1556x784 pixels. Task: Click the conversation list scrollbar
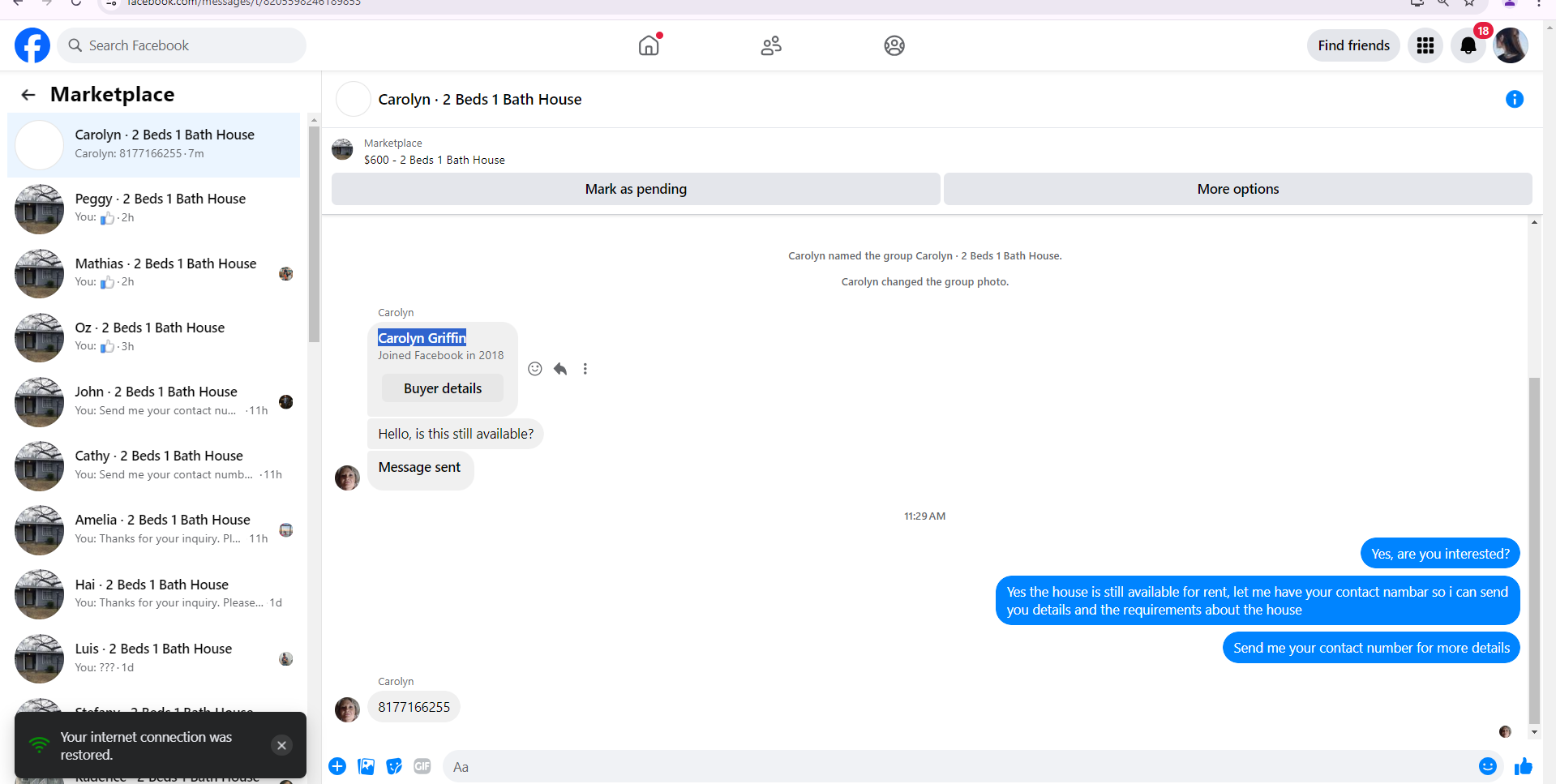tap(314, 233)
